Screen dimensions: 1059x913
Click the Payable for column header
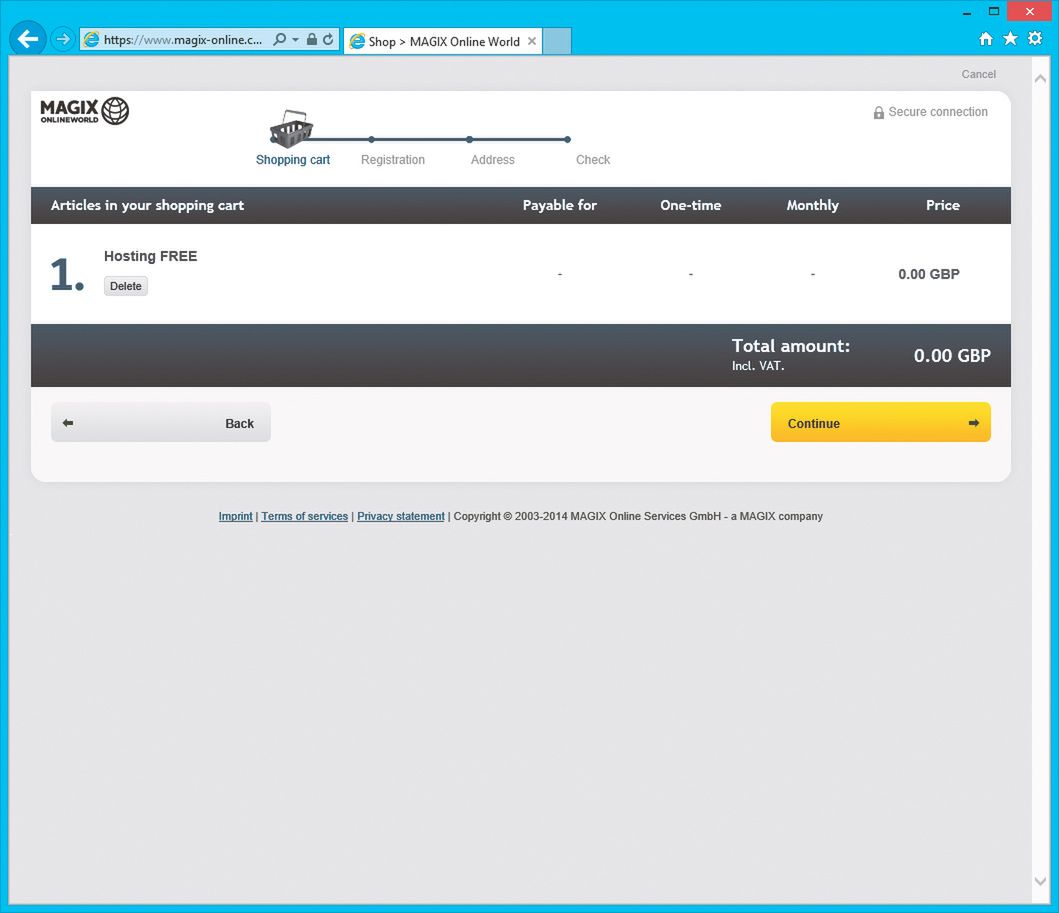pos(560,205)
